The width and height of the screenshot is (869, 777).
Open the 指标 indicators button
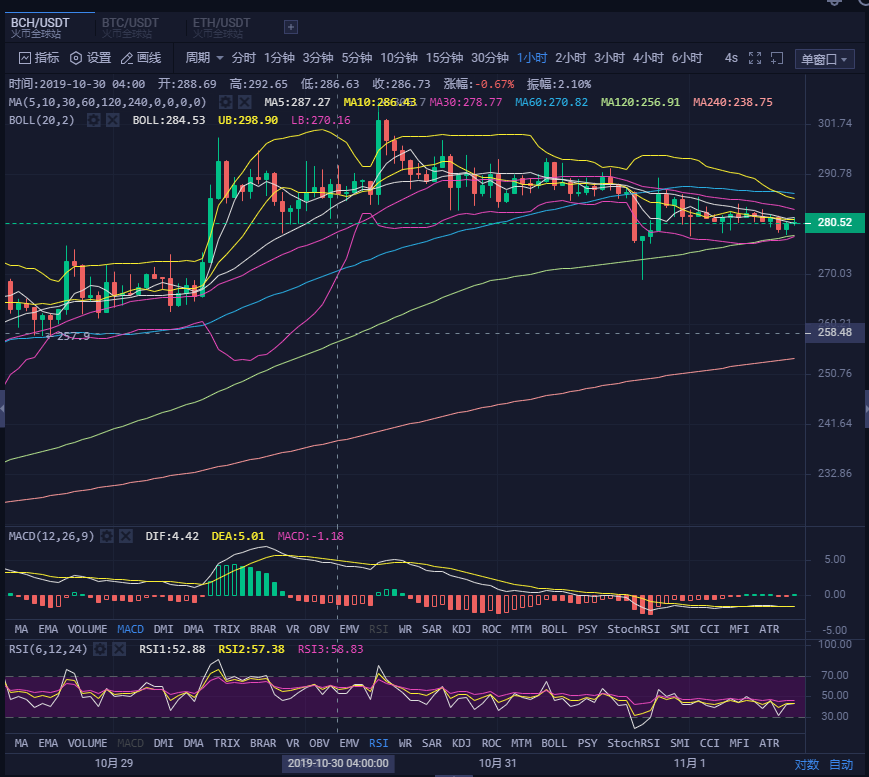click(x=39, y=58)
